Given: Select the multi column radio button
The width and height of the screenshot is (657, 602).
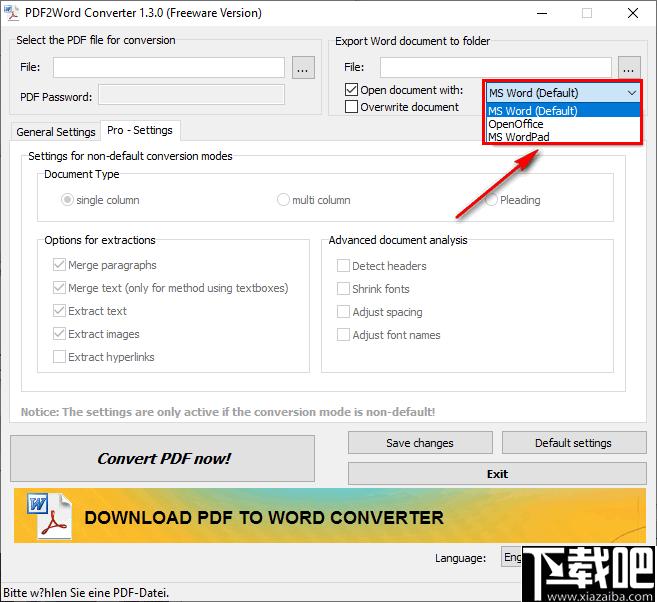Looking at the screenshot, I should point(283,200).
